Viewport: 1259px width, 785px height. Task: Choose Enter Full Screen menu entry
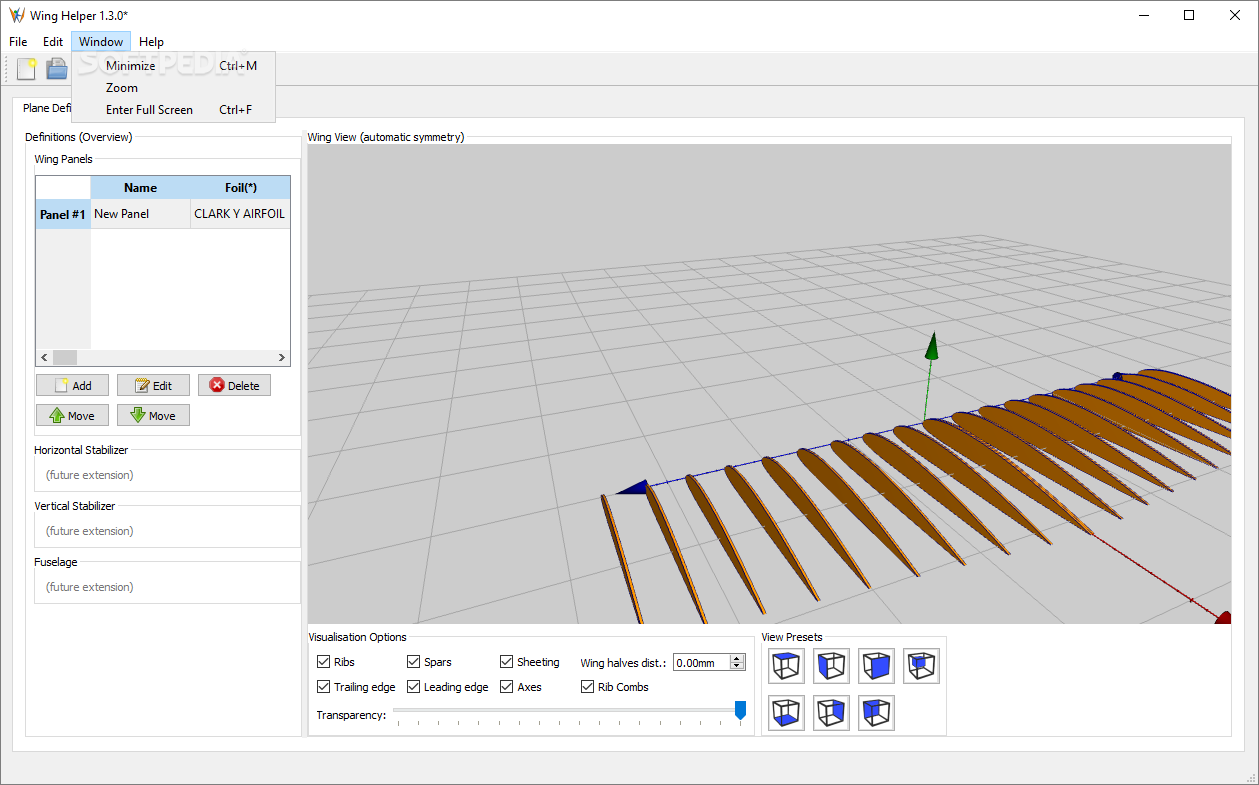174,110
